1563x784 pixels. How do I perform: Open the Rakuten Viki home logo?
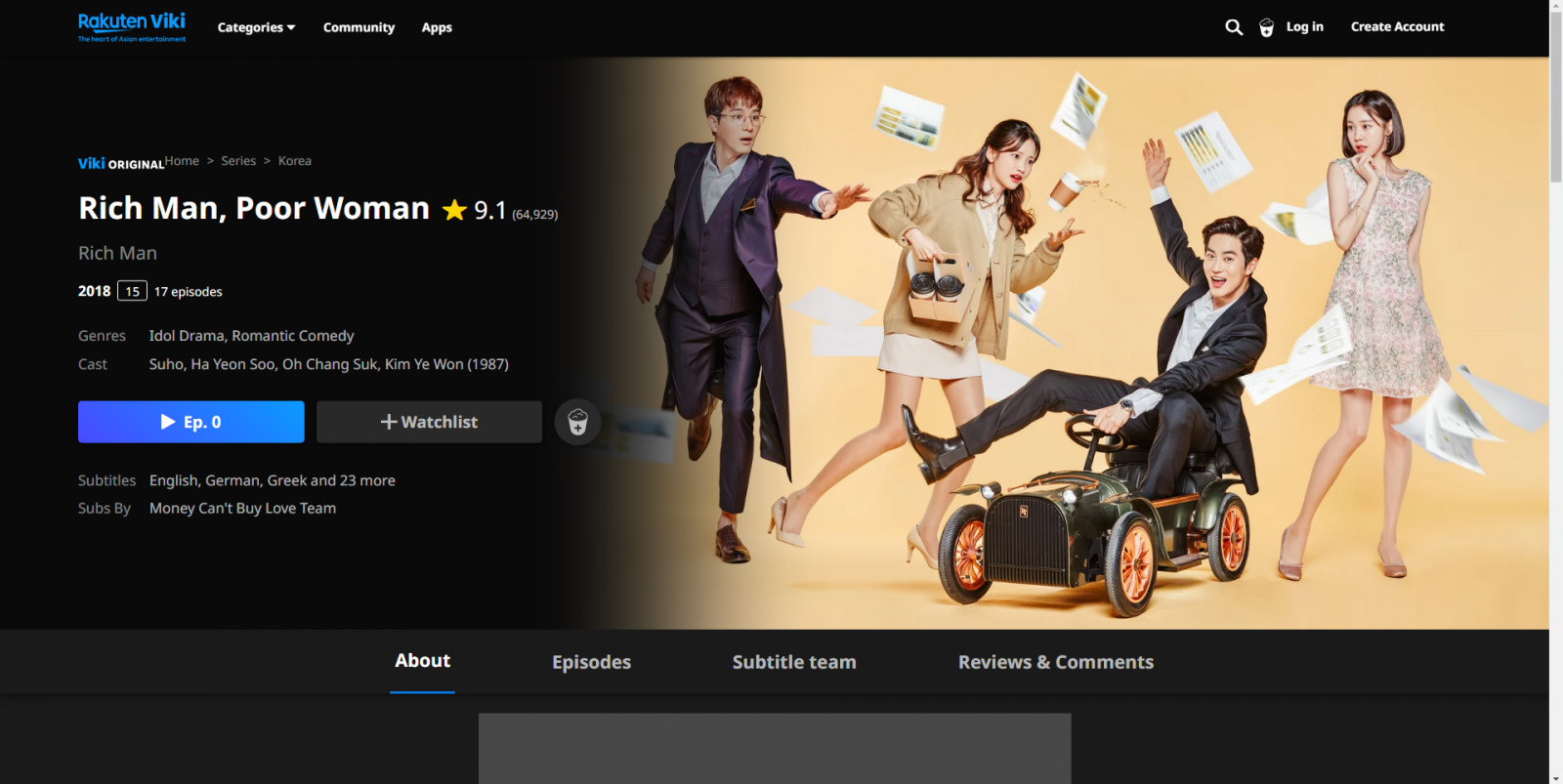[x=132, y=26]
